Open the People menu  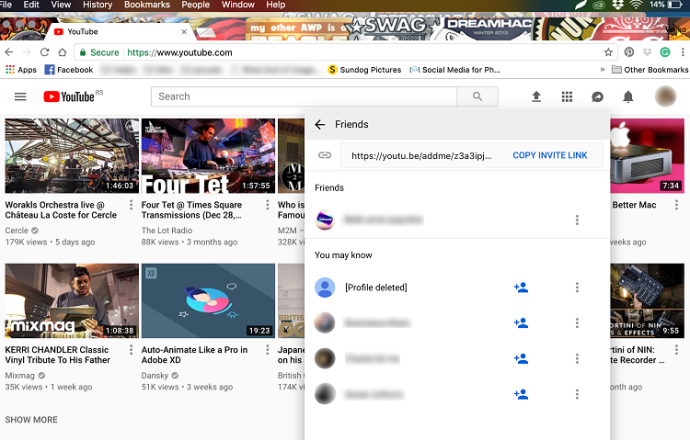pyautogui.click(x=195, y=5)
